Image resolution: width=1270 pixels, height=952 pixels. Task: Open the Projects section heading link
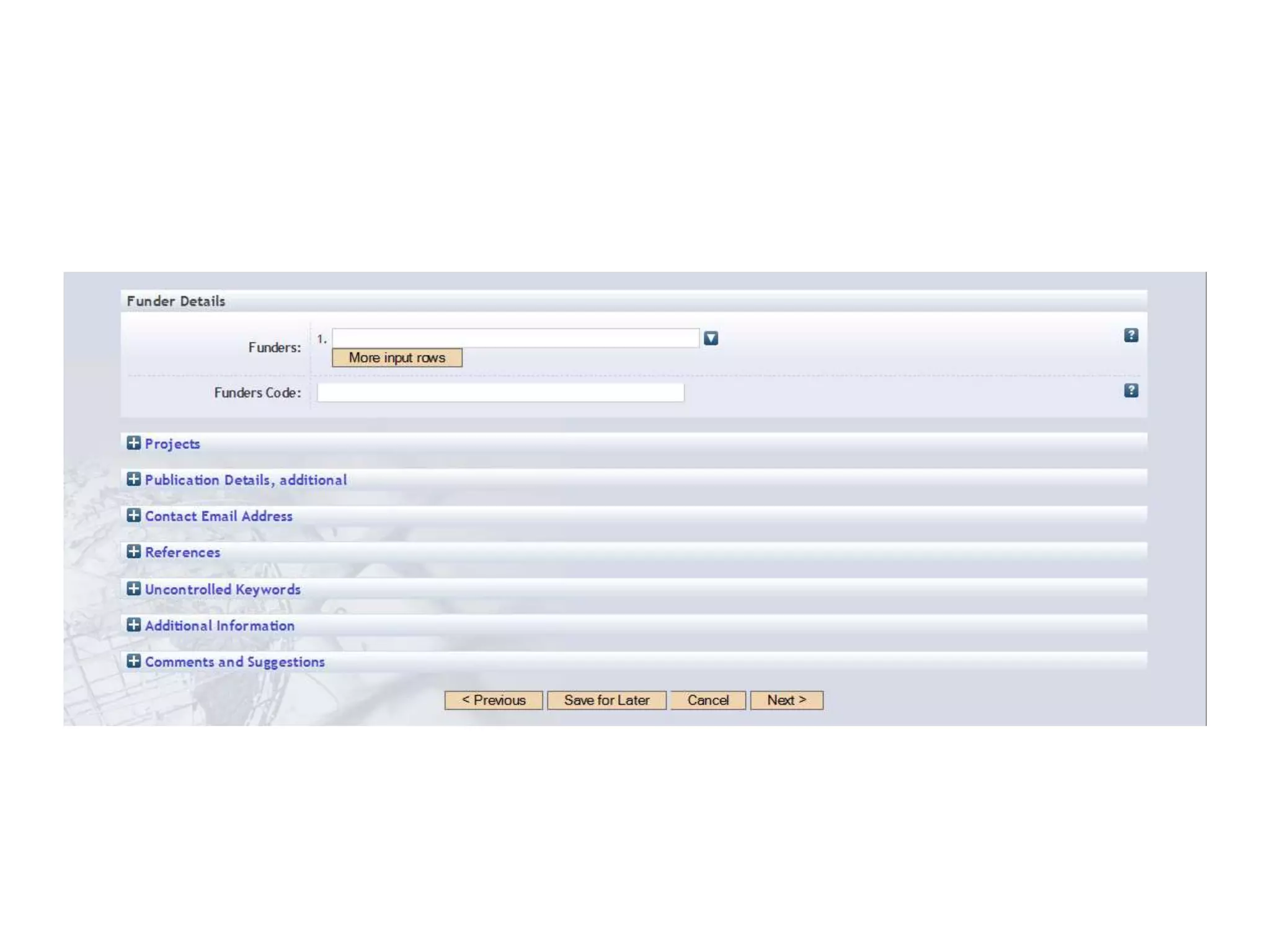[x=172, y=444]
